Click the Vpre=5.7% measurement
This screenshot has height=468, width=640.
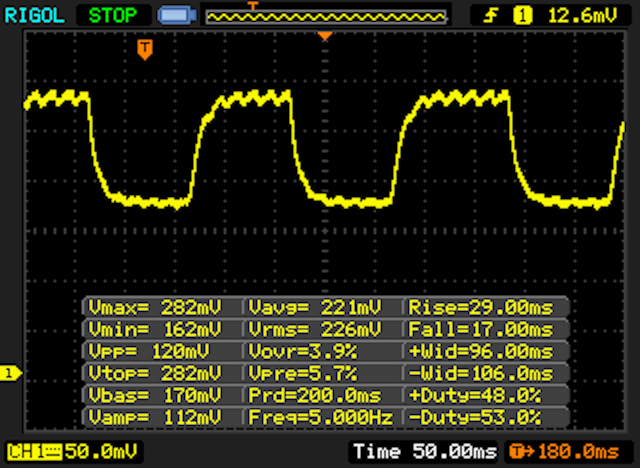pos(302,373)
